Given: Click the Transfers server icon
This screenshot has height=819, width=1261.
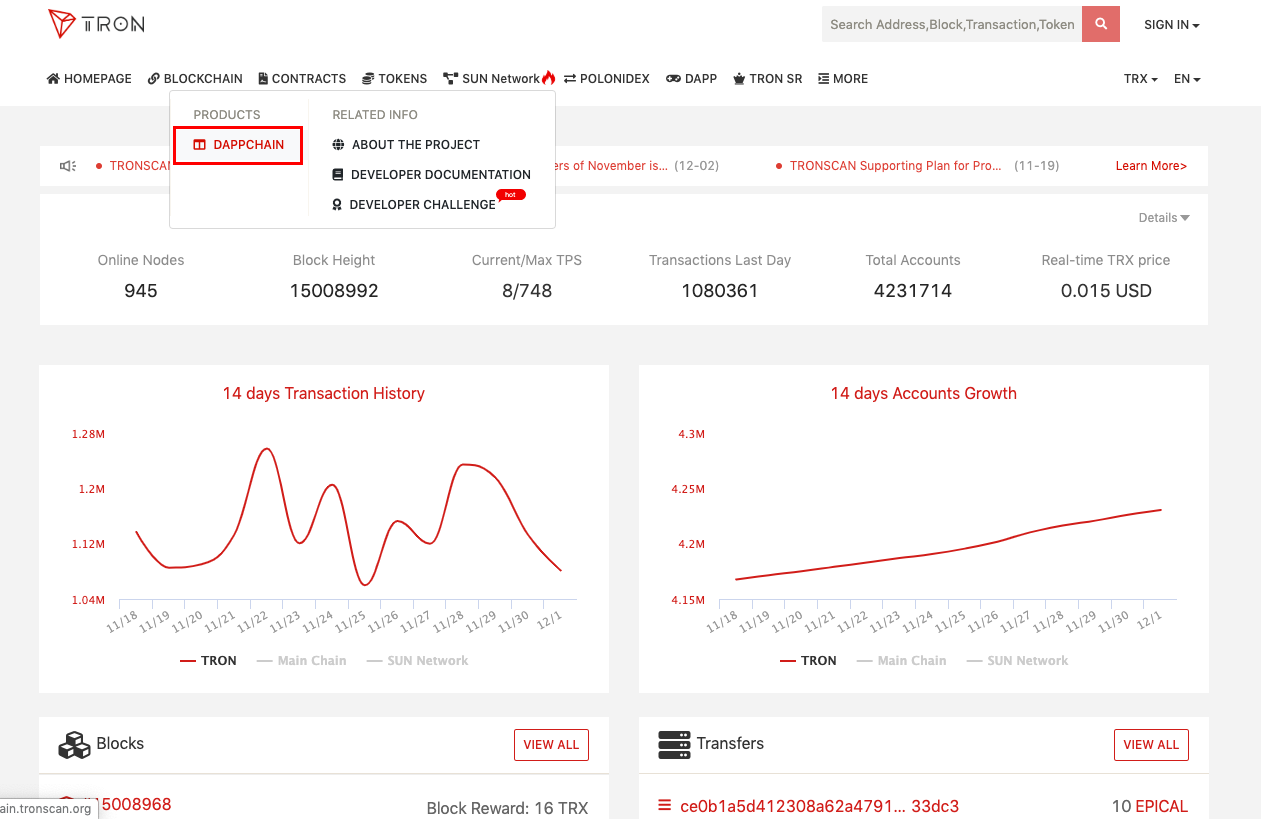Looking at the screenshot, I should click(675, 745).
